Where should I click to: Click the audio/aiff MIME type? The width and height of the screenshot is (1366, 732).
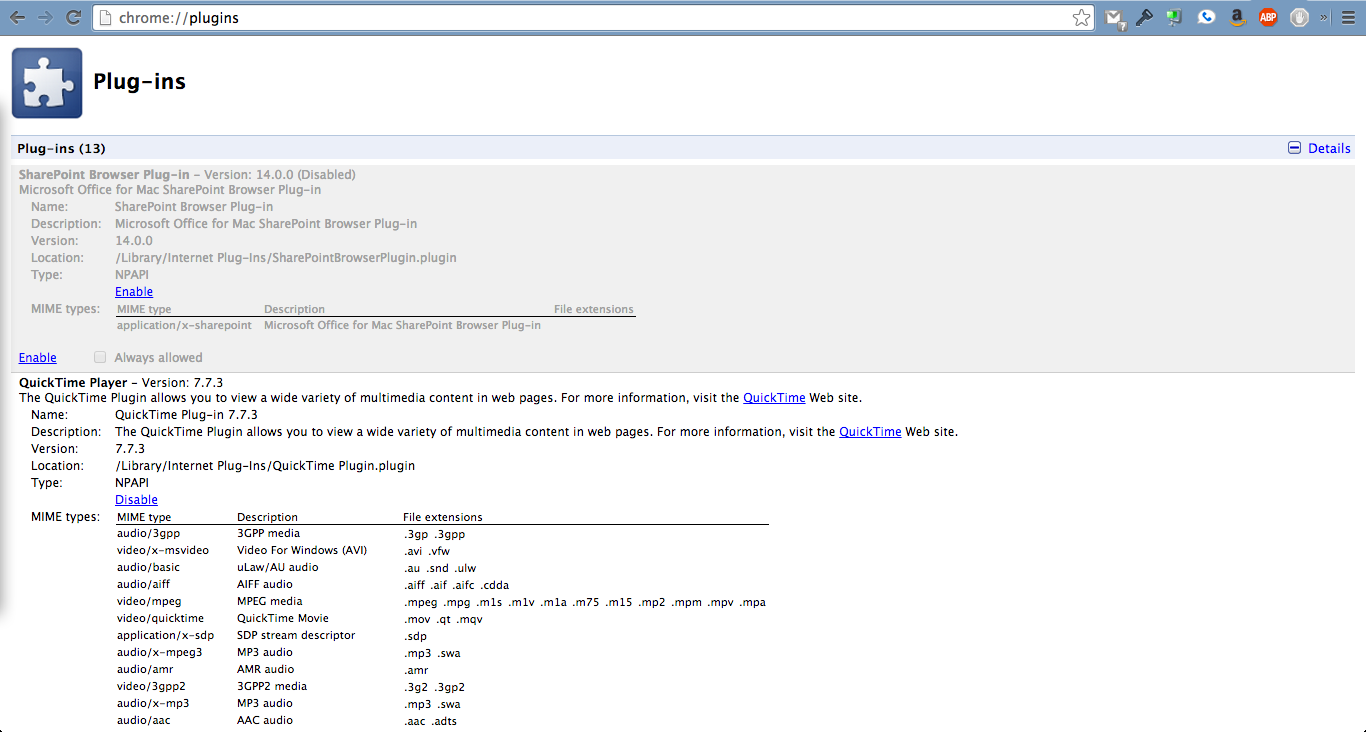[143, 585]
